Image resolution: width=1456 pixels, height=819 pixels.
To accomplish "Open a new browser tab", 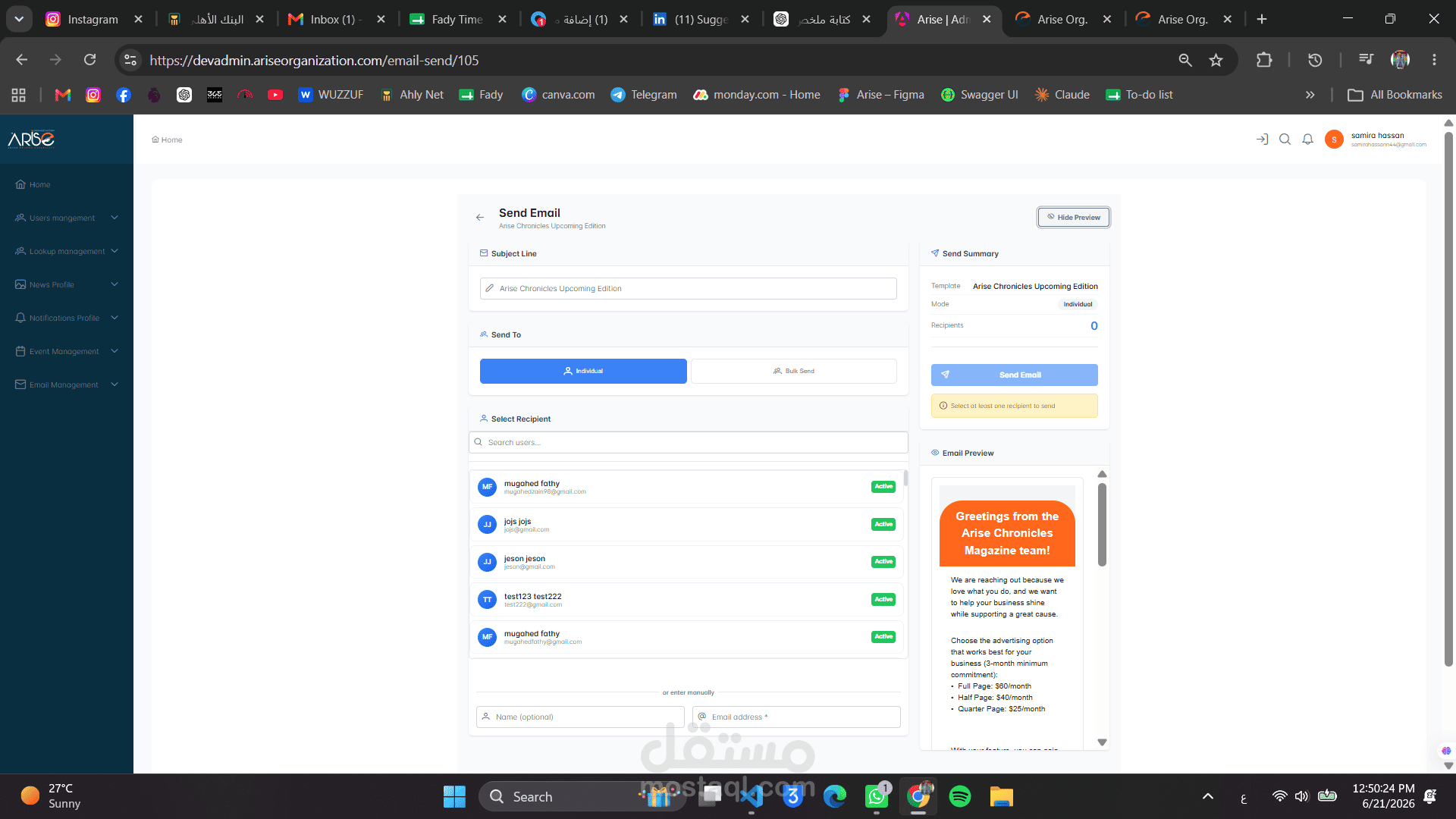I will 1262,19.
